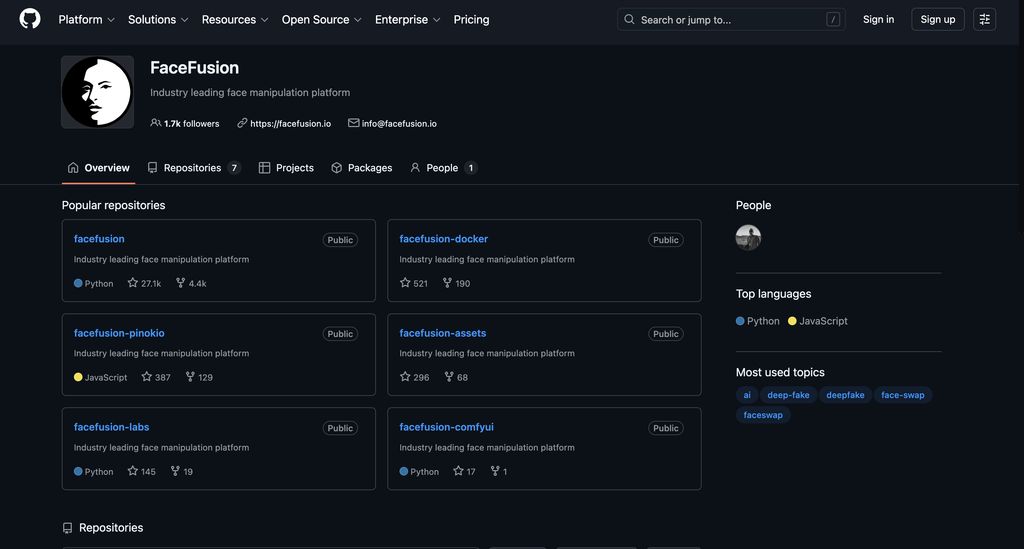1024x549 pixels.
Task: Click the fork icon on facefusion-assets
Action: coord(449,377)
